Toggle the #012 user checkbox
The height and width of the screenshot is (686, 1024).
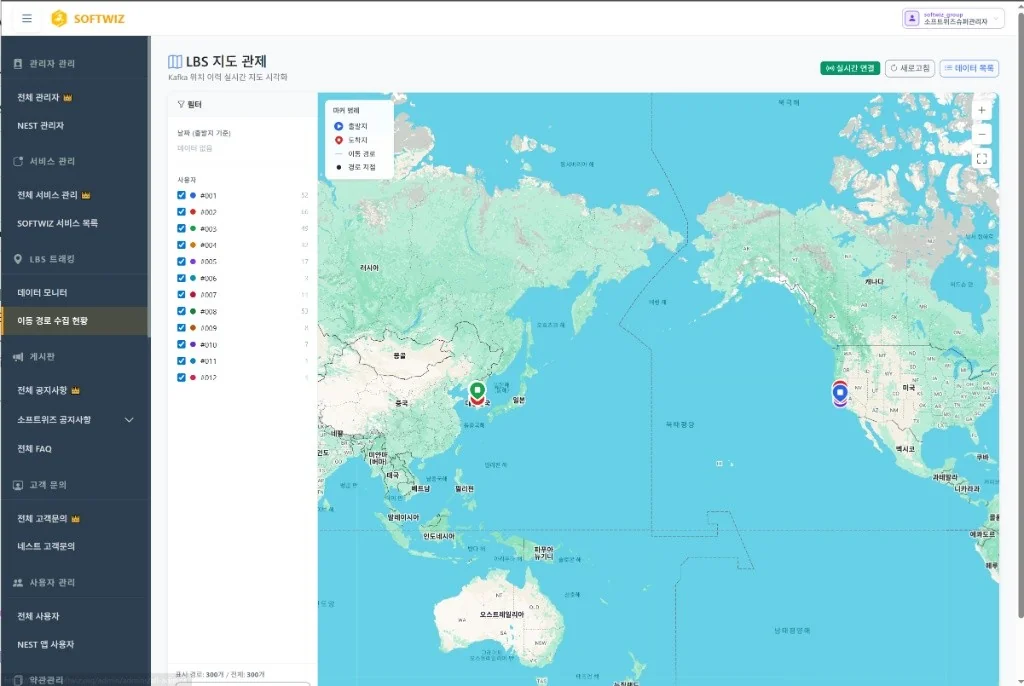tap(181, 378)
